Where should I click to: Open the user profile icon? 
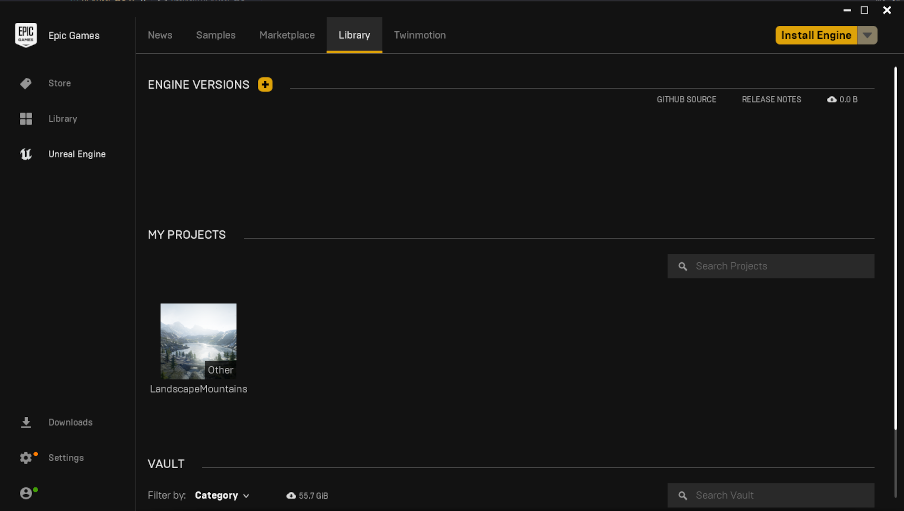pyautogui.click(x=26, y=493)
